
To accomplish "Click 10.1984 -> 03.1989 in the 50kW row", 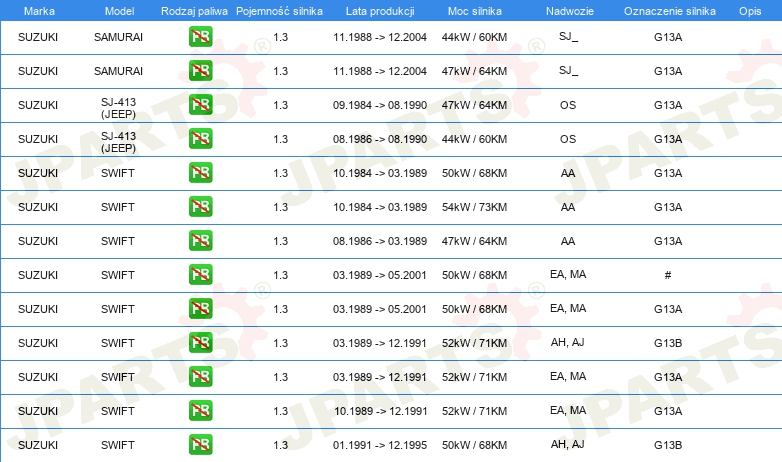I will 380,173.
